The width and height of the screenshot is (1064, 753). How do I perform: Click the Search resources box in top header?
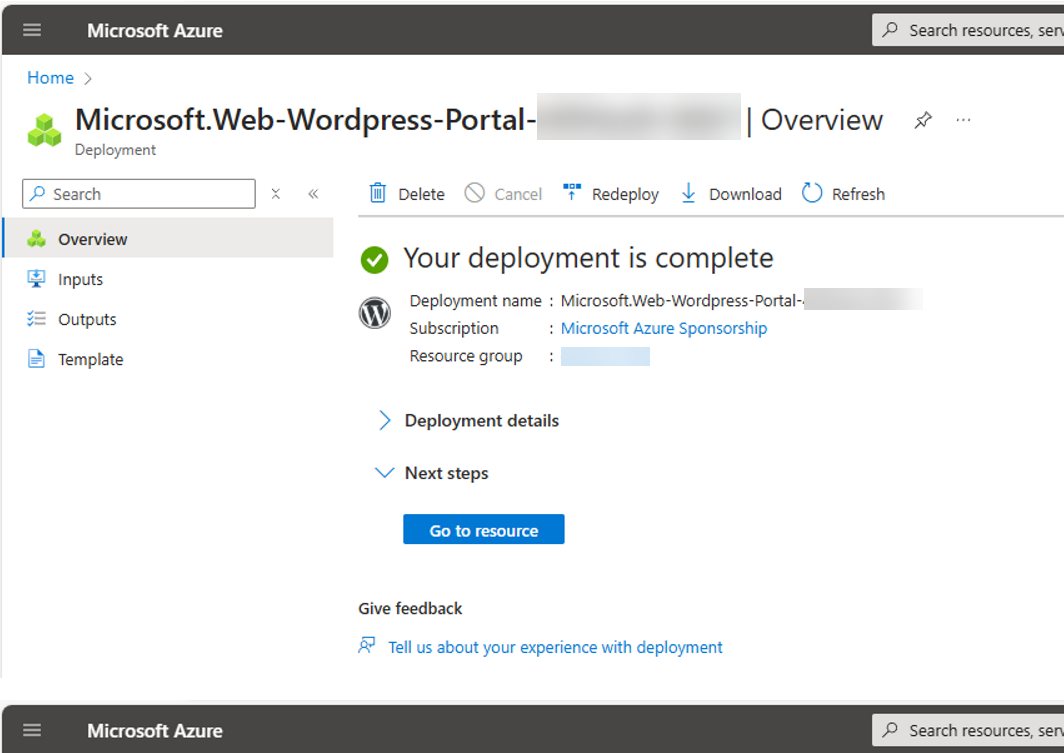click(x=968, y=31)
